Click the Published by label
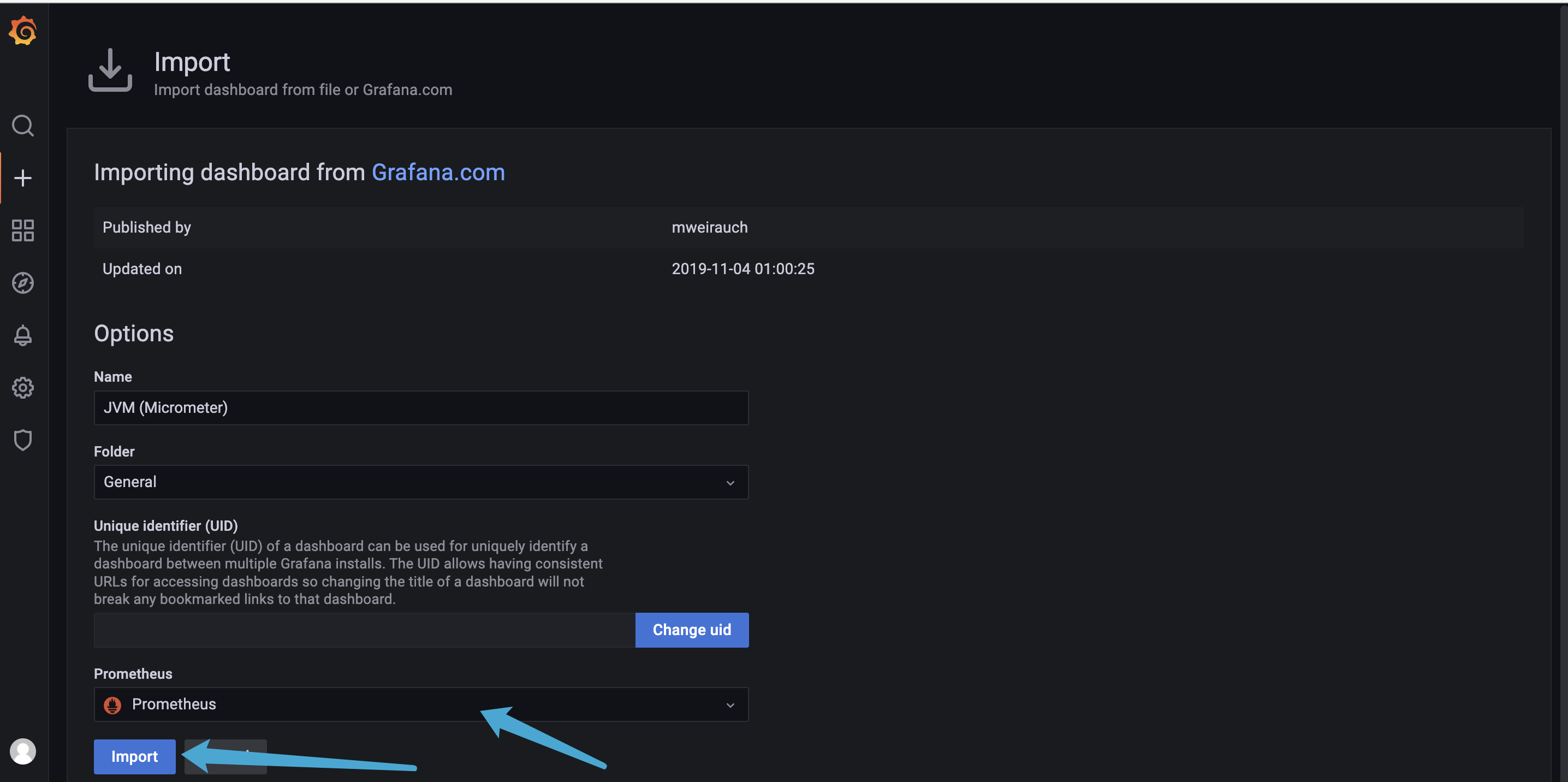 click(147, 227)
